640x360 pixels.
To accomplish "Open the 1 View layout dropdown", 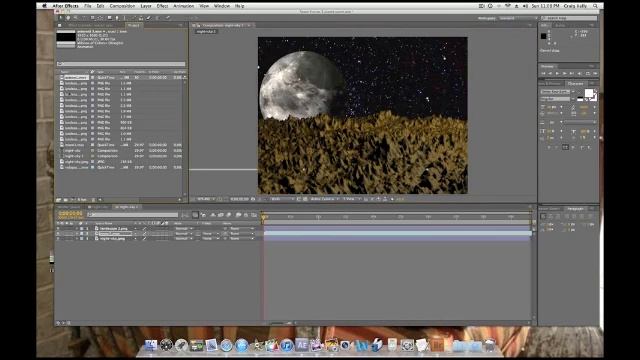I will tap(351, 199).
